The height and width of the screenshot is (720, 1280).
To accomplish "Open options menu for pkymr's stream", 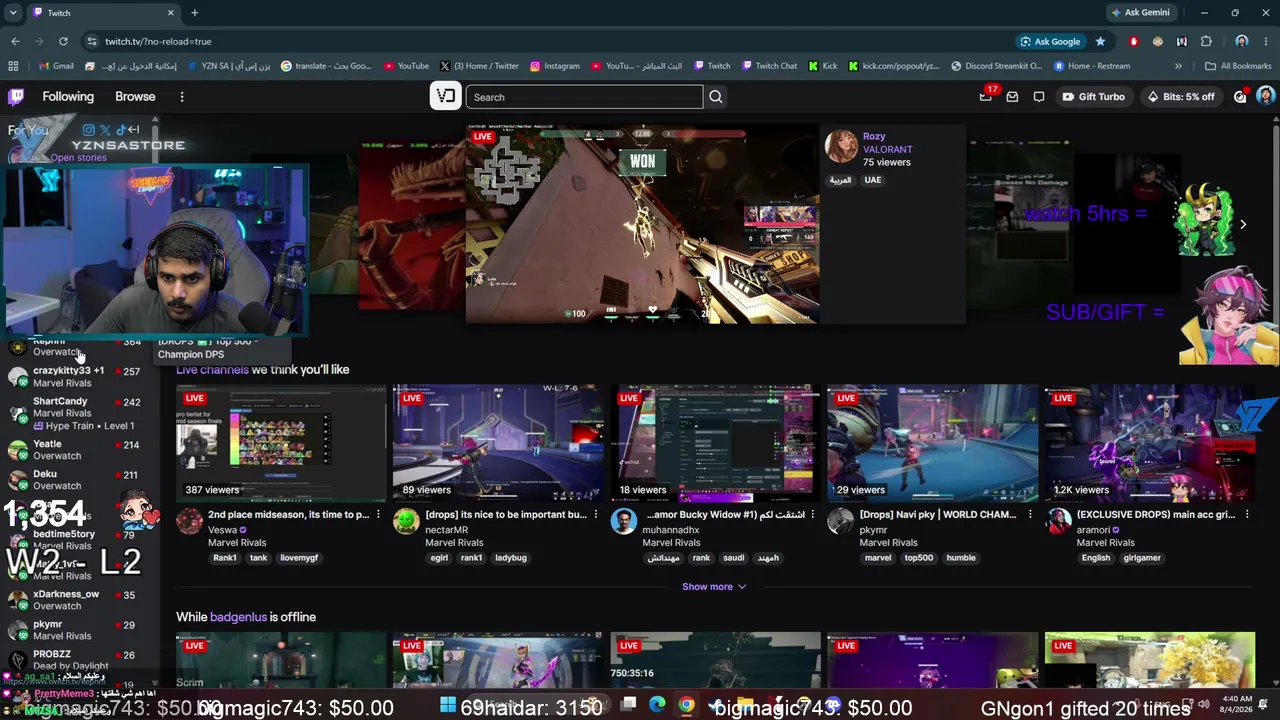I will tap(1029, 515).
